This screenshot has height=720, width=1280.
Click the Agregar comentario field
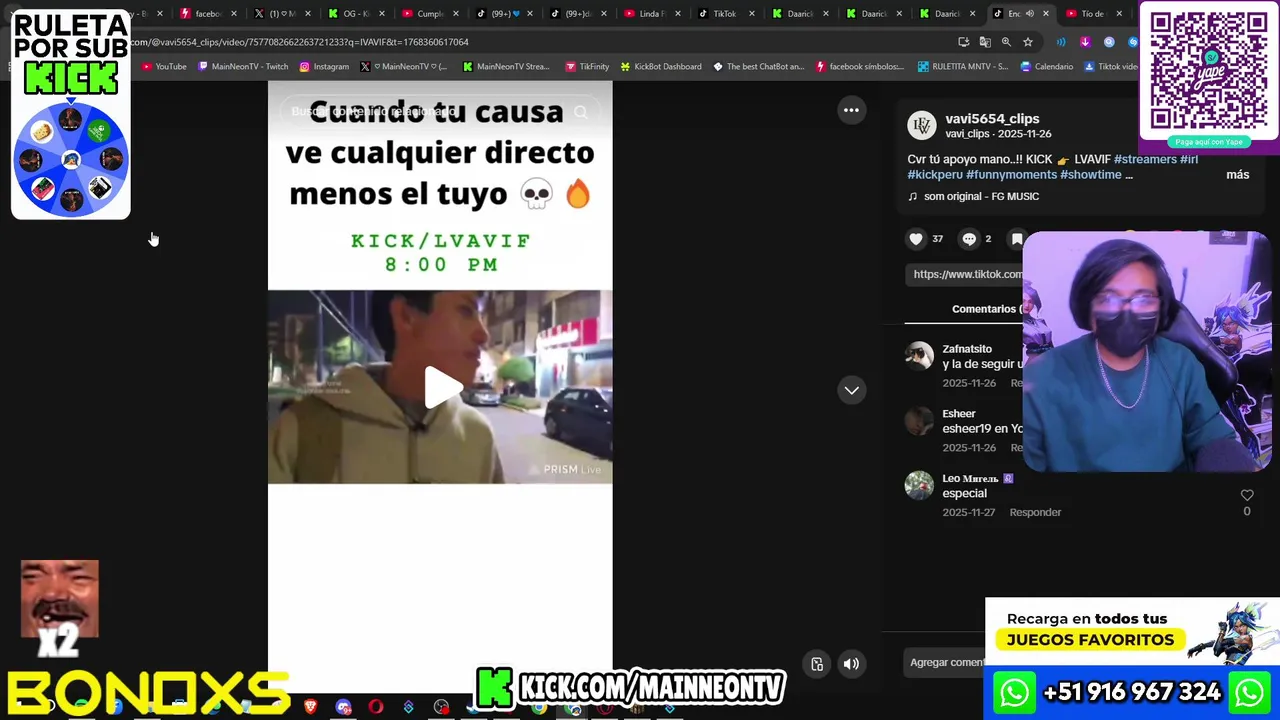point(945,662)
